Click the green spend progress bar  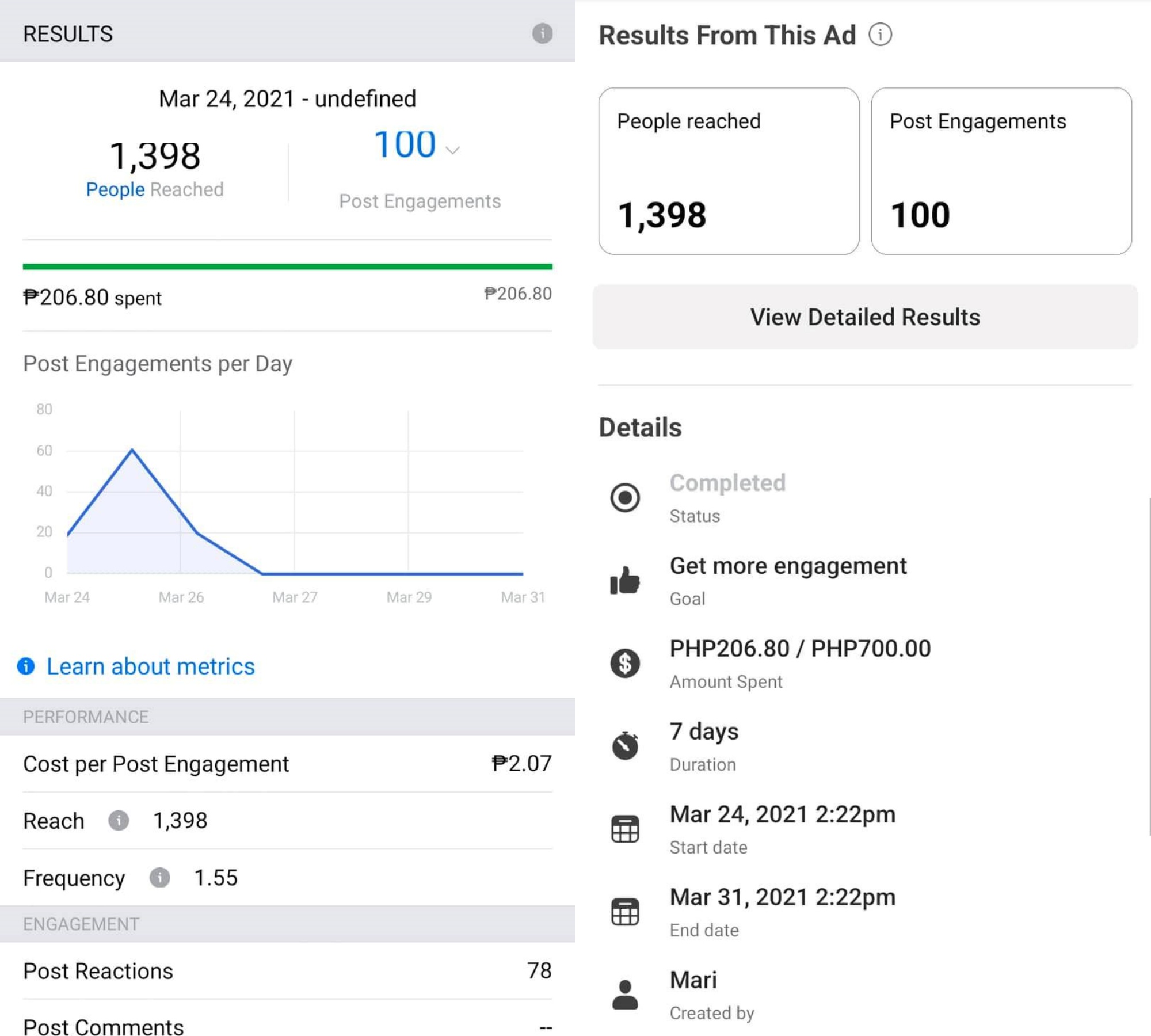287,266
